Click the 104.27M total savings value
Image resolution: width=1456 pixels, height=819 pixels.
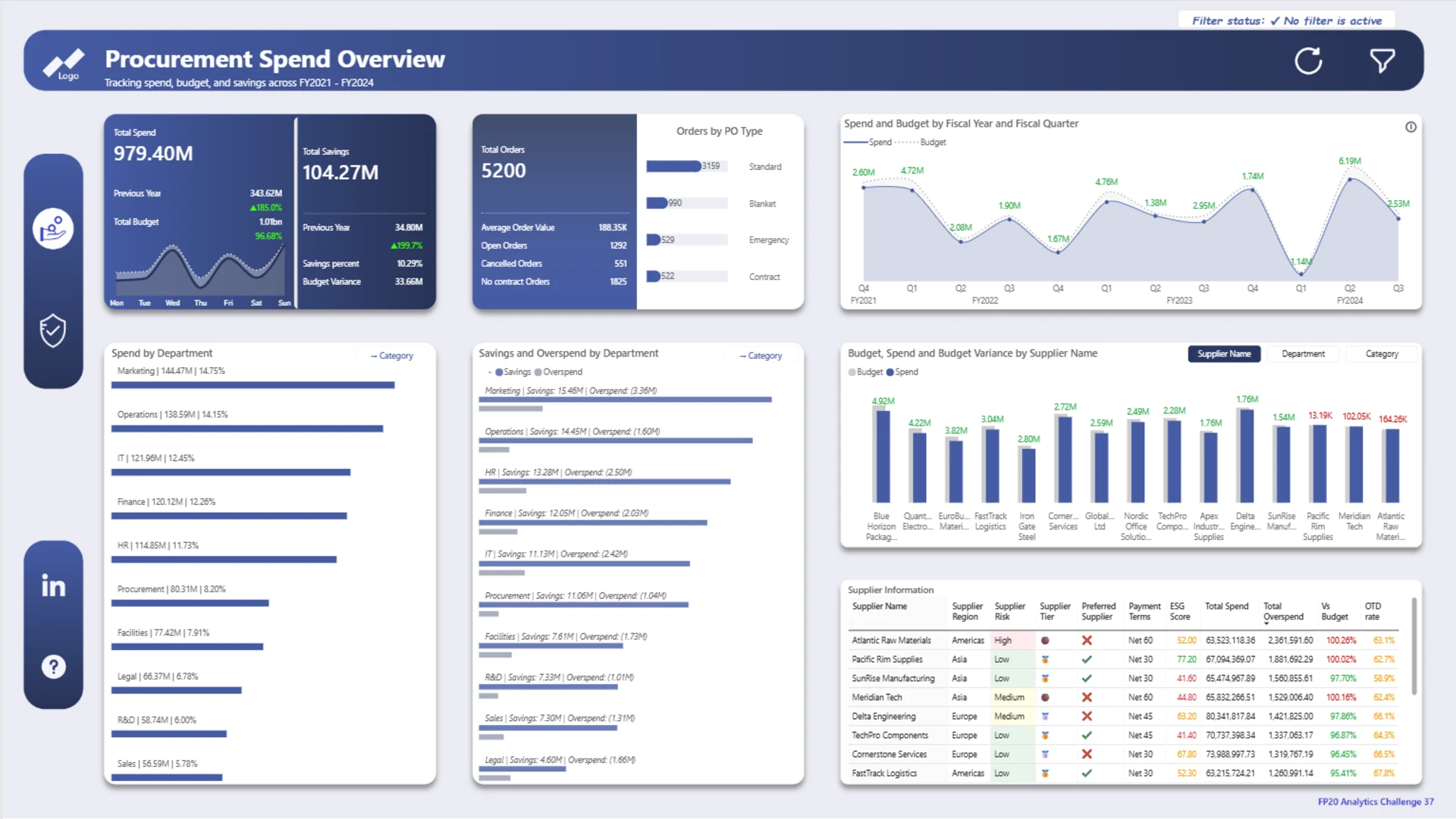(x=340, y=173)
